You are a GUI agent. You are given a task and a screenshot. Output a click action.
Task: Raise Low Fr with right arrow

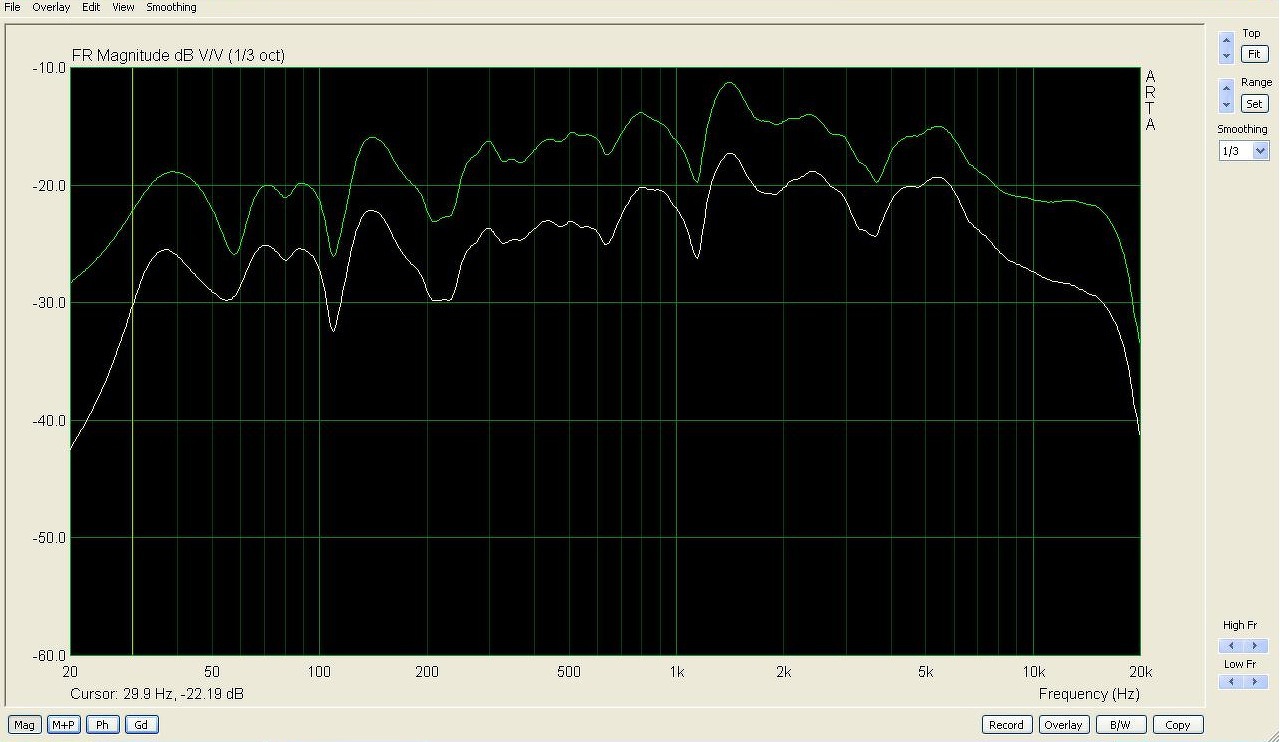1255,682
